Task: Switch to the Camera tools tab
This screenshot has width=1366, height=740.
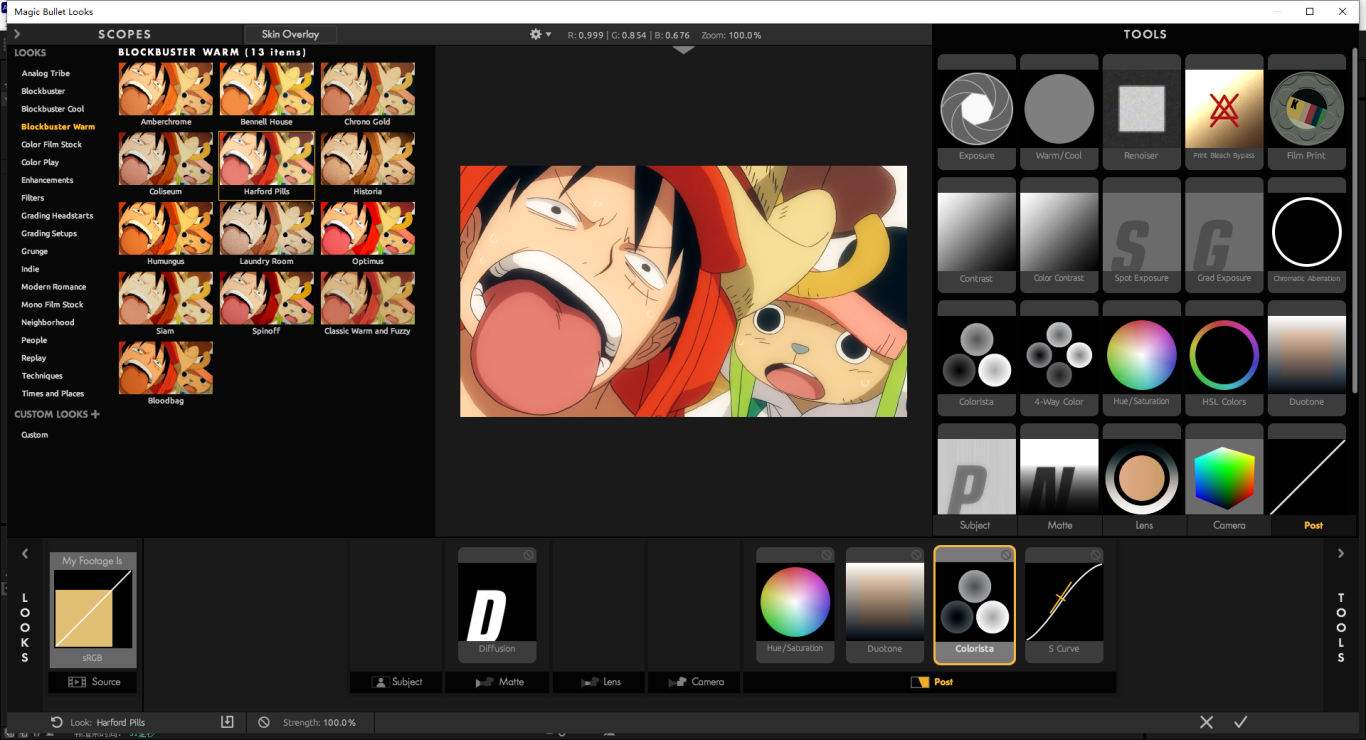Action: point(1229,525)
